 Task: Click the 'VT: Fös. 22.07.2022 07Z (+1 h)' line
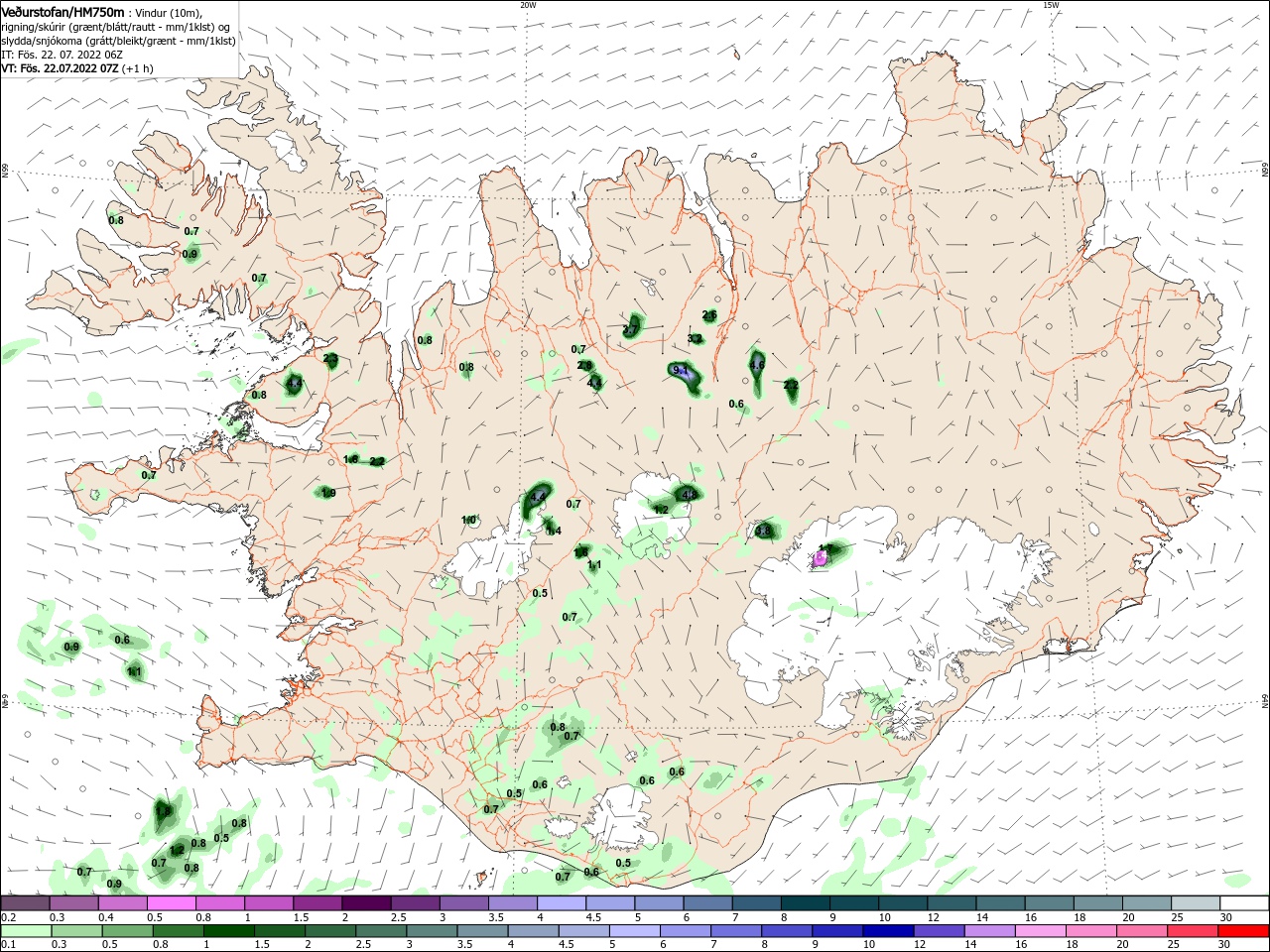tap(77, 68)
